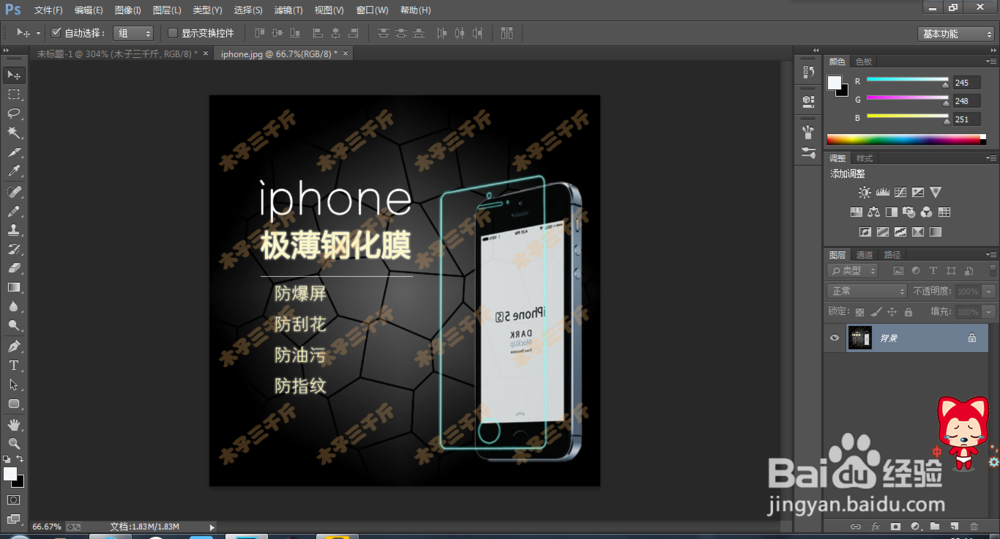
Task: Change the screen mode
Action: [13, 519]
